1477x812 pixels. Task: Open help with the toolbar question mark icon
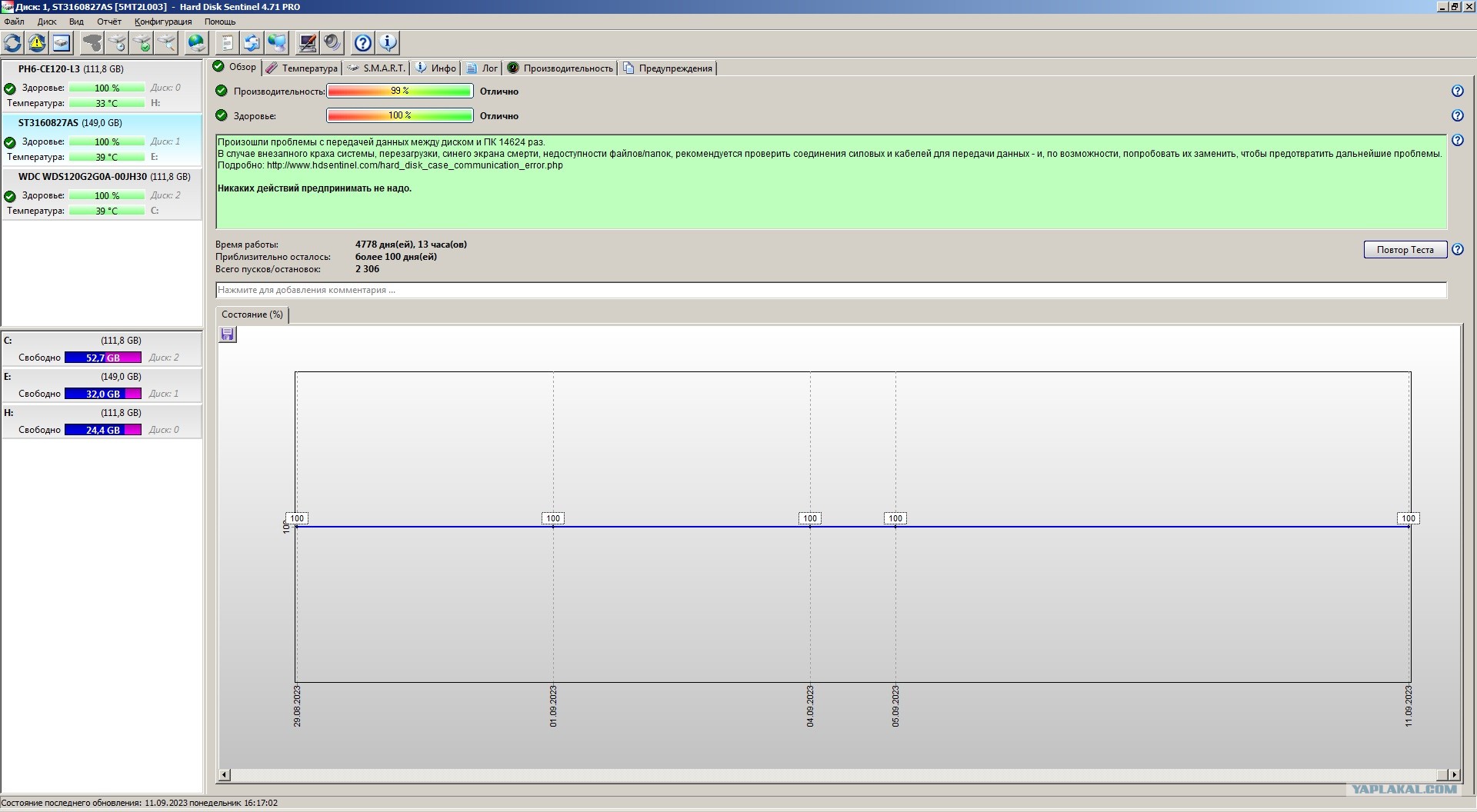point(363,43)
